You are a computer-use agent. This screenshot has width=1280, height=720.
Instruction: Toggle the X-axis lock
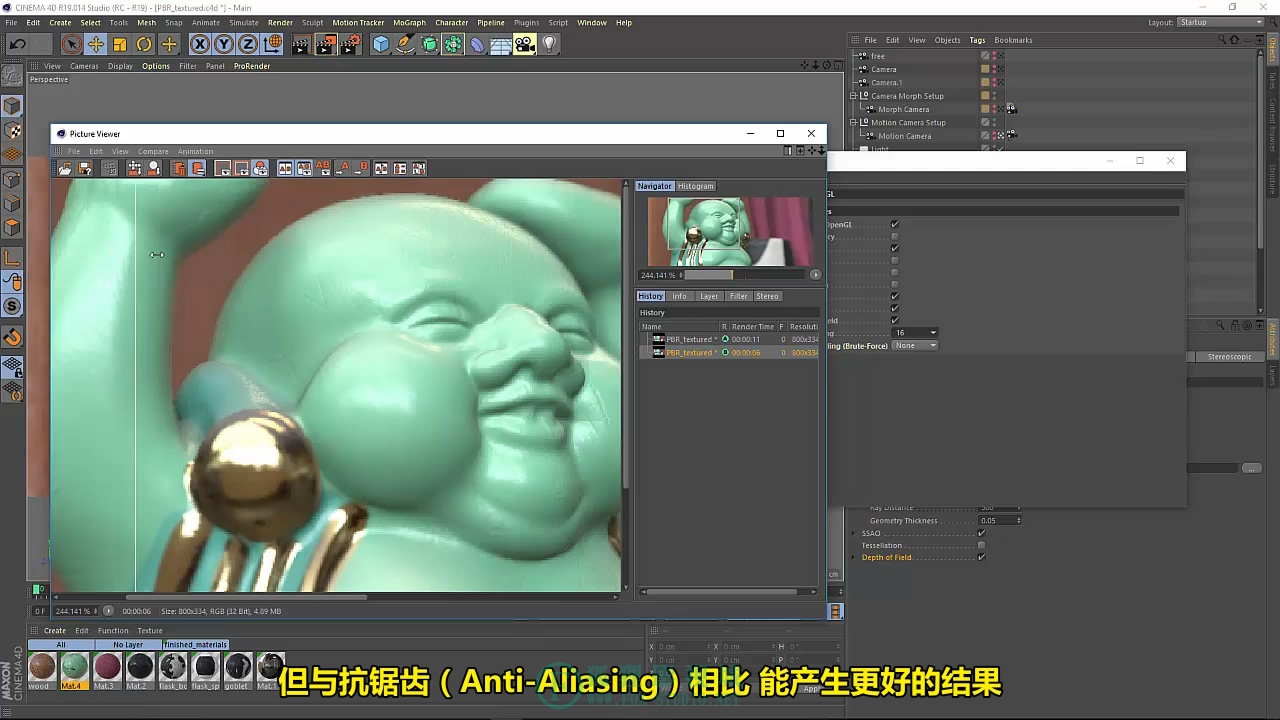[200, 44]
